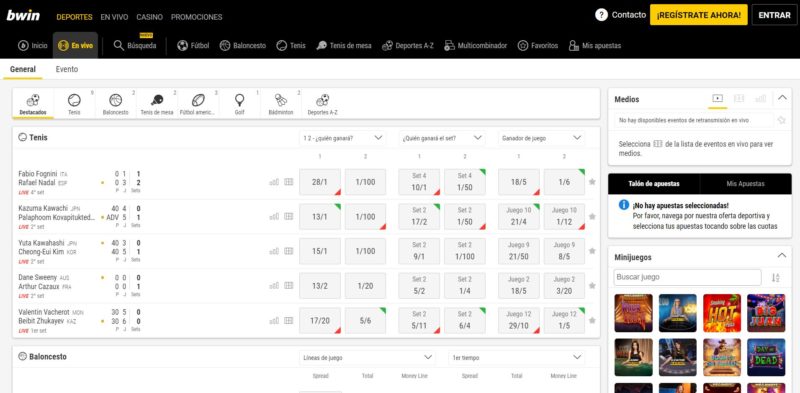Open '¿Quién ganará el set?' market dropdown

(x=442, y=138)
